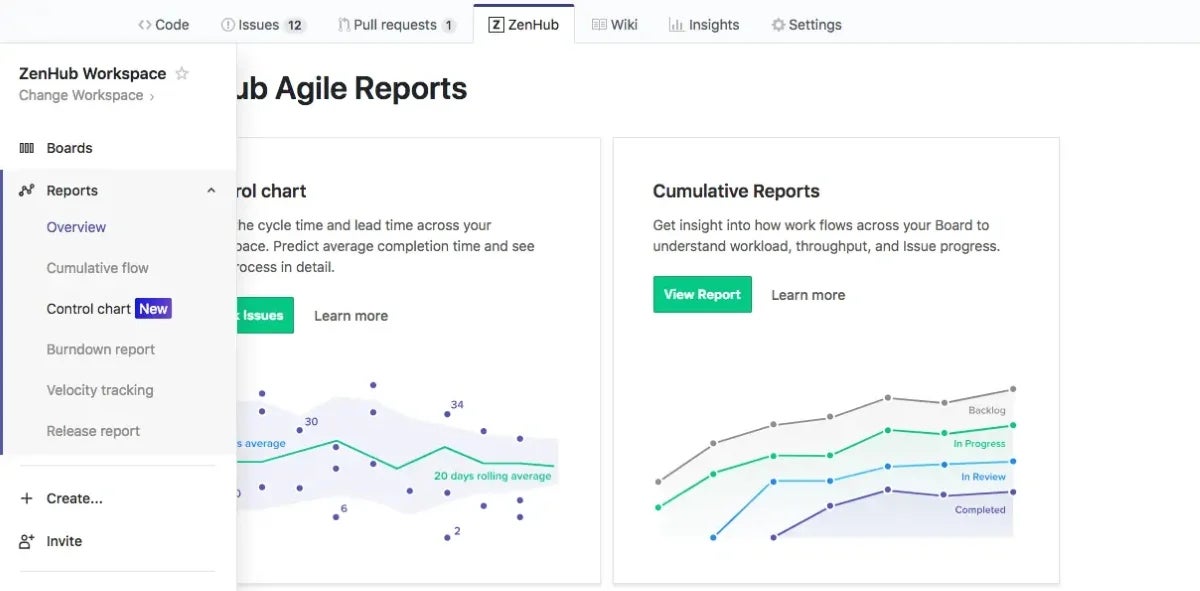Viewport: 1200px width, 591px height.
Task: Open the Burndown report
Action: [x=100, y=349]
